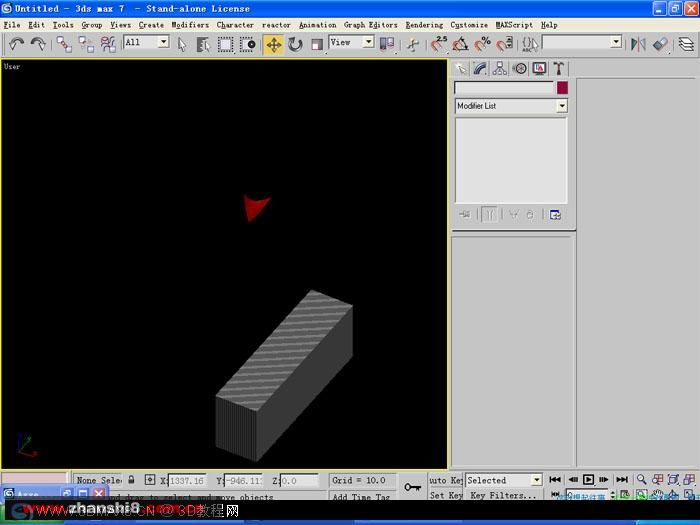The height and width of the screenshot is (525, 700).
Task: Play the animation
Action: pos(588,479)
